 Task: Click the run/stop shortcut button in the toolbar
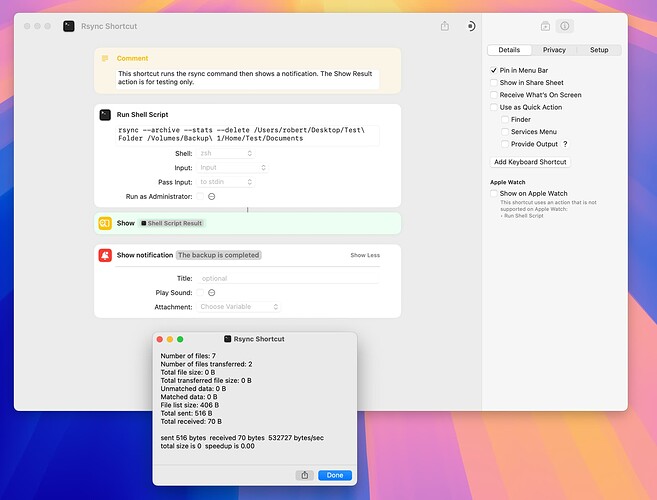471,26
